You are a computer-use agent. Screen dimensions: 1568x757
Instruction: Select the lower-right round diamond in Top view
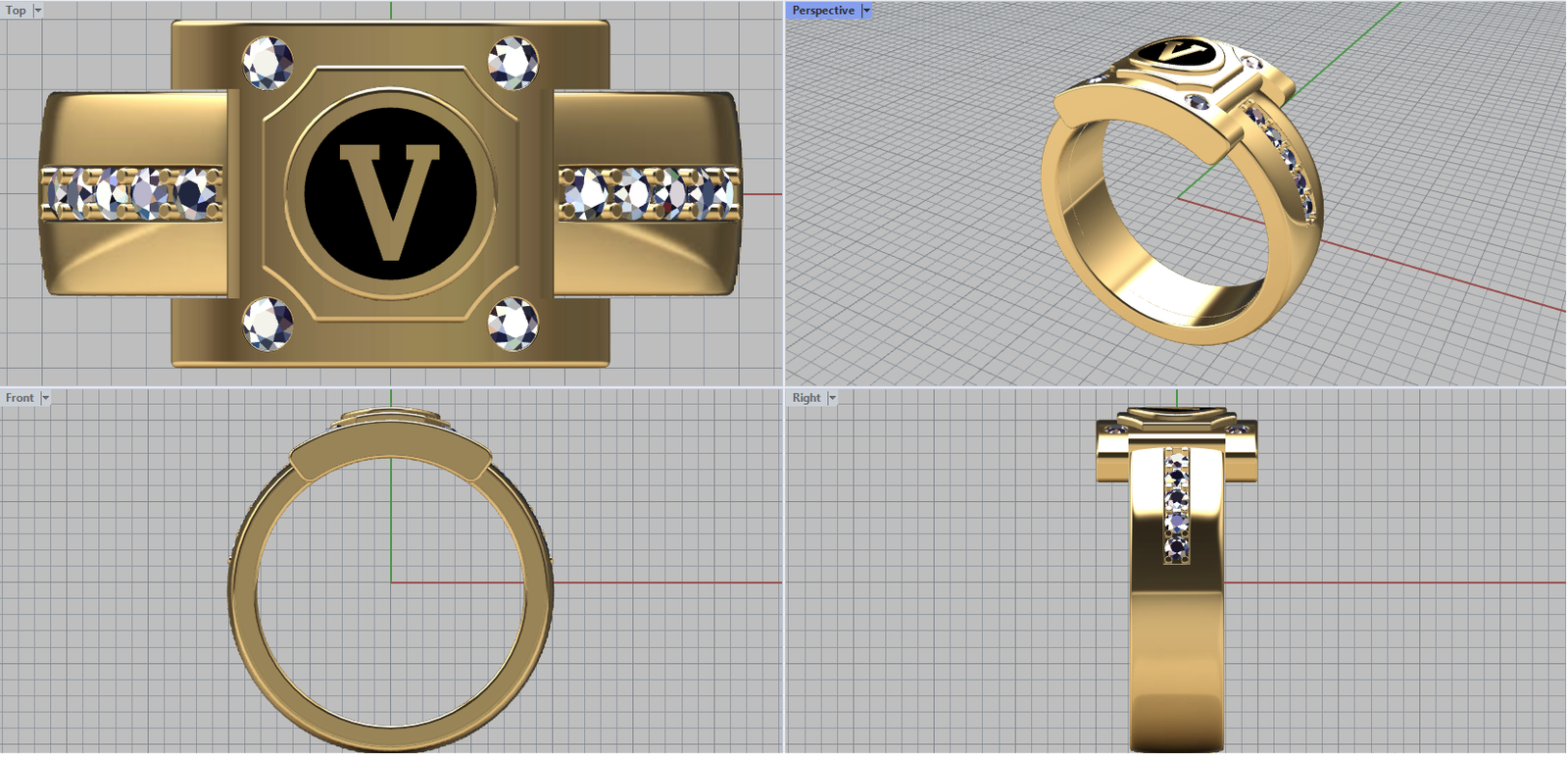[513, 323]
